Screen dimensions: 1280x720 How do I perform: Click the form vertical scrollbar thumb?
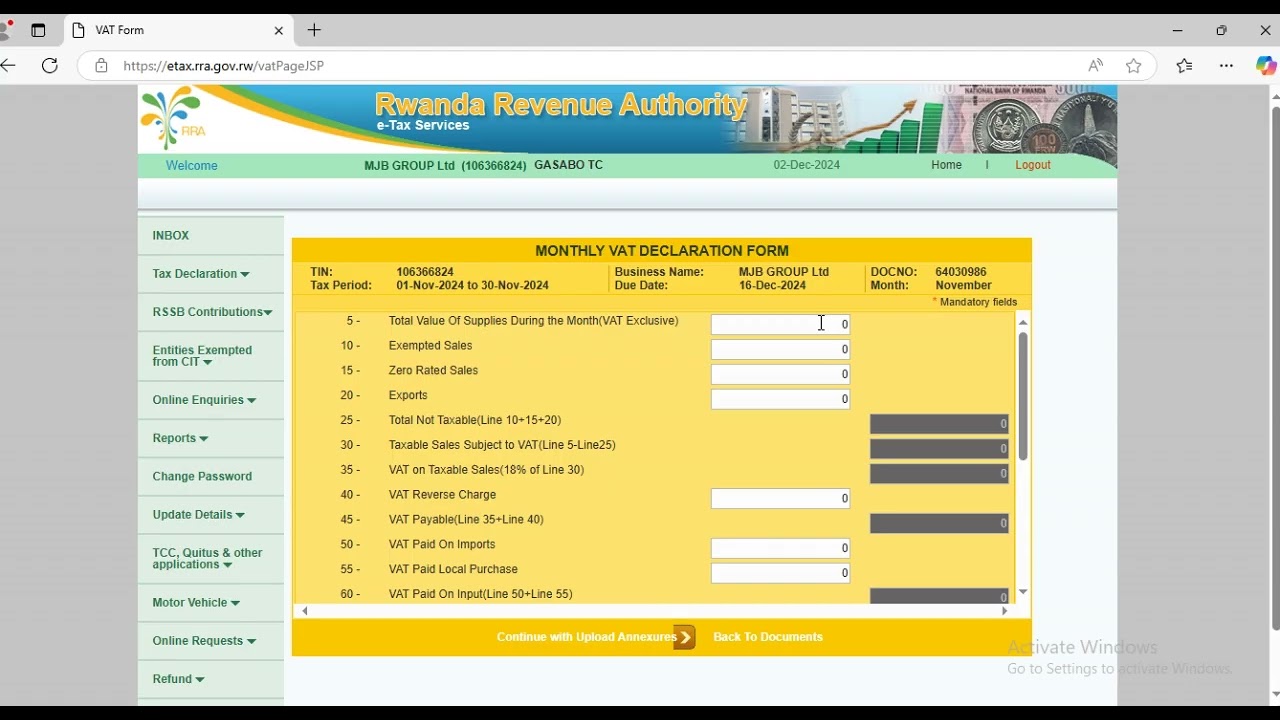point(1023,396)
